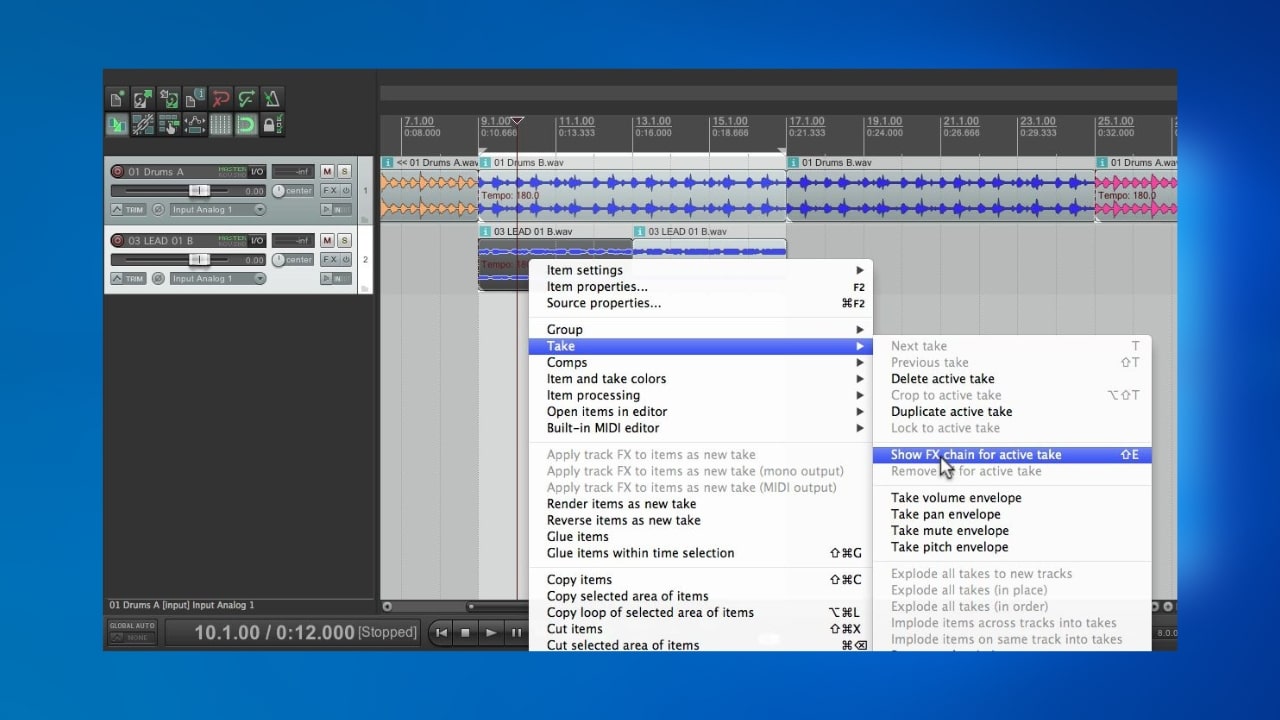1280x720 pixels.
Task: Open the I/O routing for 01 Drums A
Action: pyautogui.click(x=257, y=172)
